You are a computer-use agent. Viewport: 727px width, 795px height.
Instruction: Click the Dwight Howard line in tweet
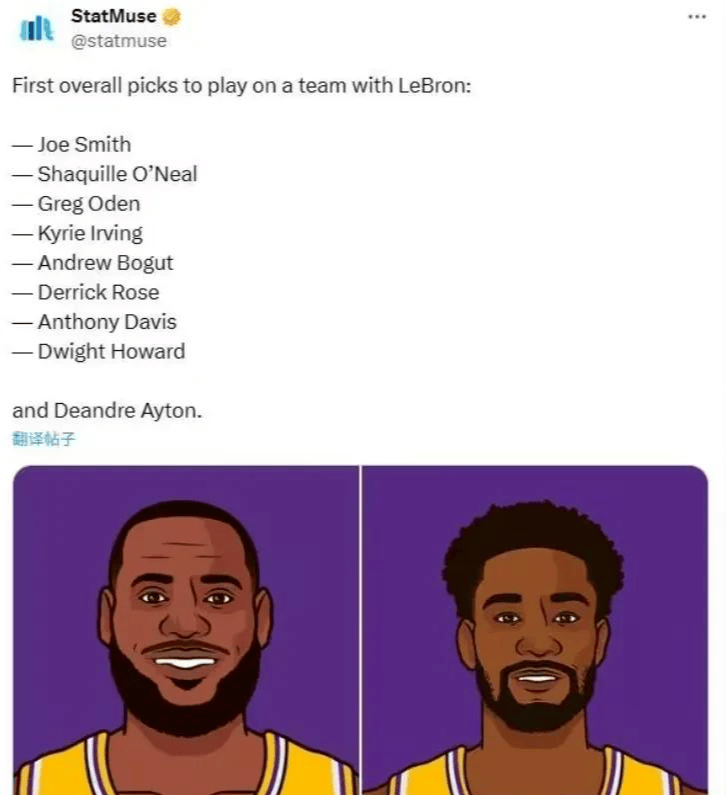pos(99,352)
